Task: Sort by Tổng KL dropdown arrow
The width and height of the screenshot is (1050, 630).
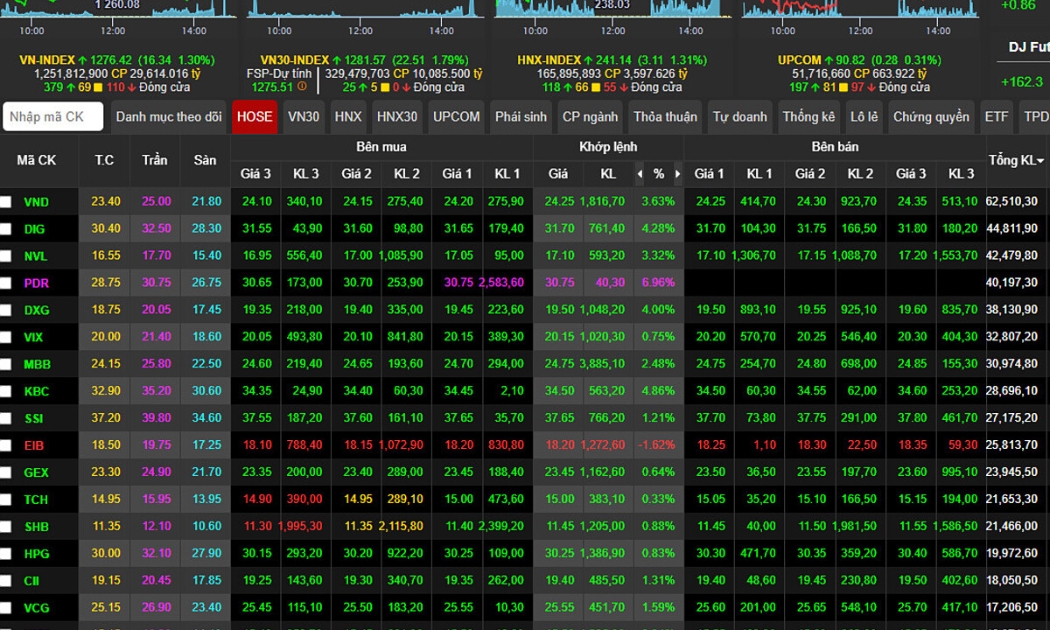Action: [x=1040, y=161]
